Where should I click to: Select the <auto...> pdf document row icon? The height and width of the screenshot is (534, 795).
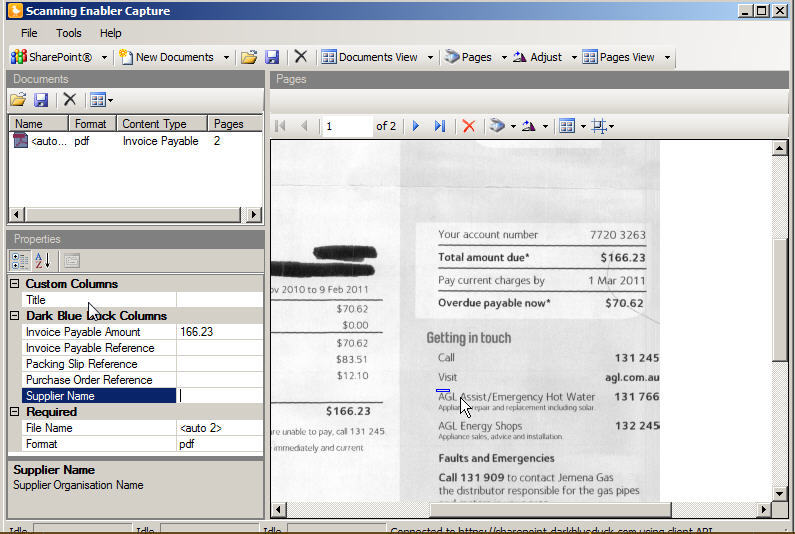(x=20, y=140)
